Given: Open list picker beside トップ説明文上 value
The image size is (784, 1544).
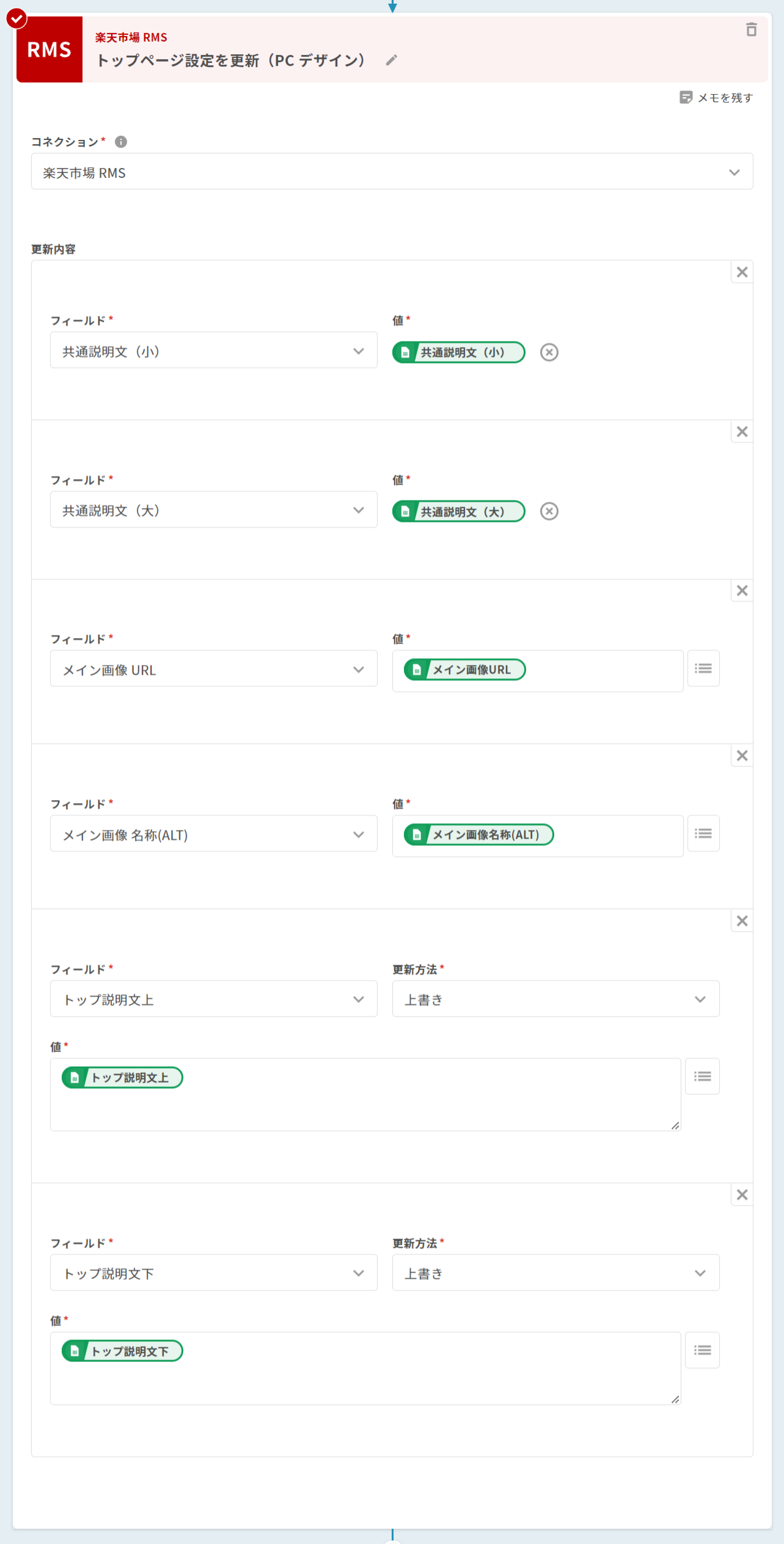Looking at the screenshot, I should coord(702,1077).
